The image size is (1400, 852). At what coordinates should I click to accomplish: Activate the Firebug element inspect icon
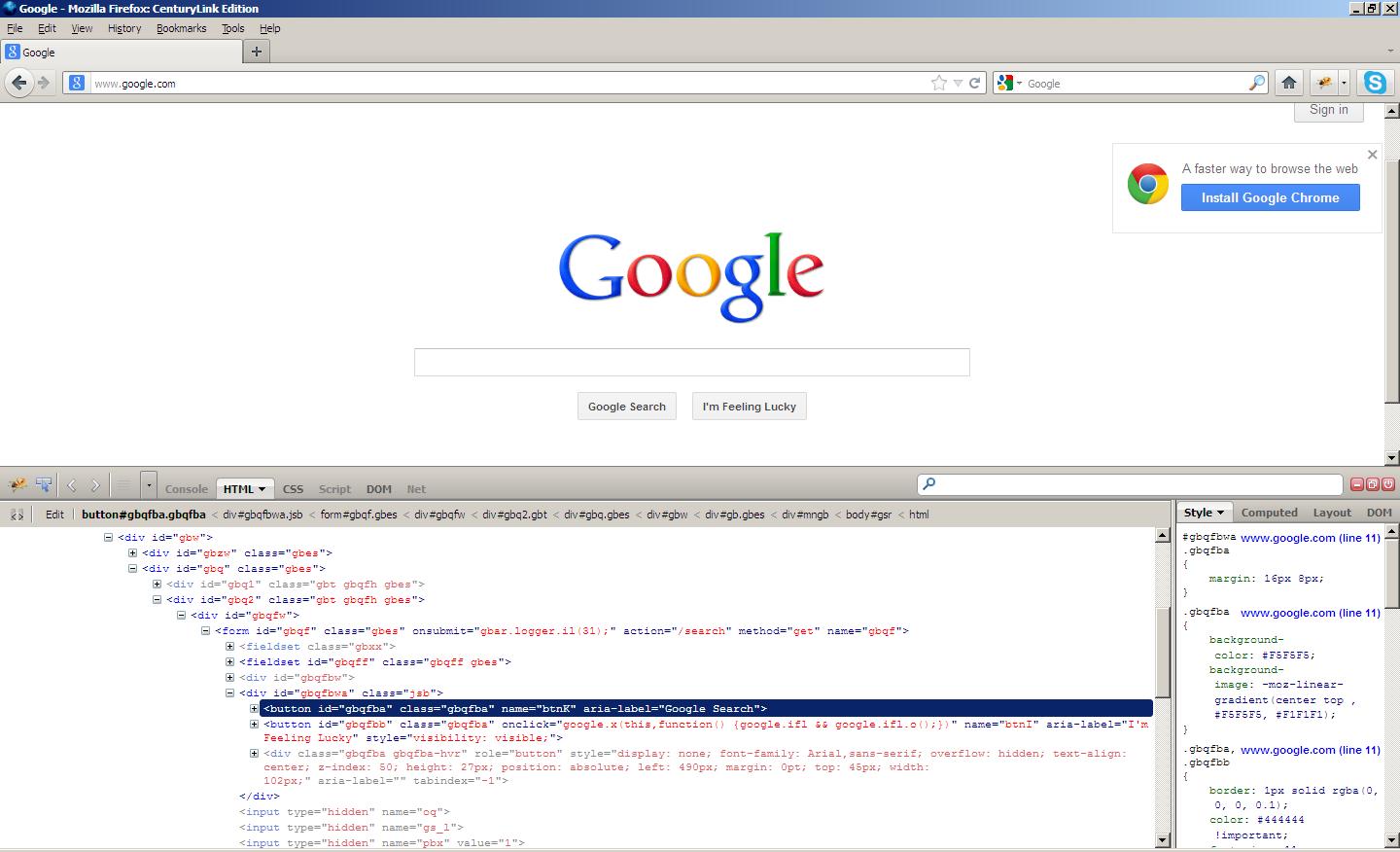click(x=44, y=484)
